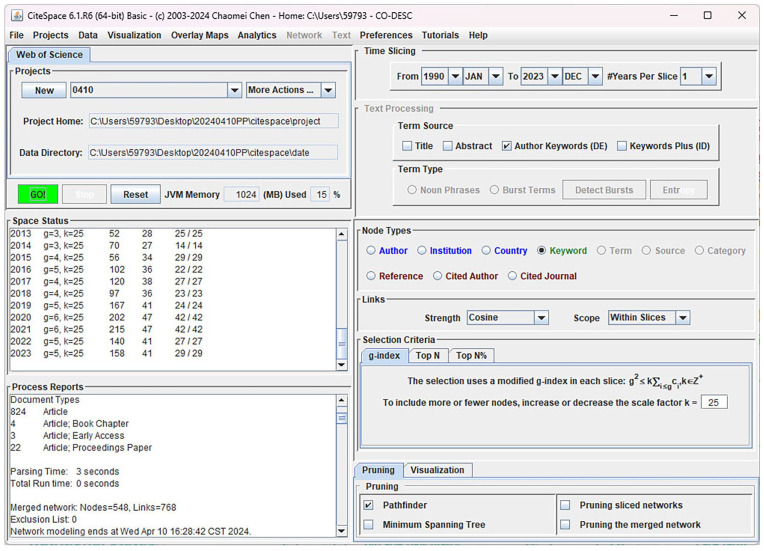Screen dimensions: 764x551
Task: Expand the To month DEC dropdown
Action: pos(595,76)
